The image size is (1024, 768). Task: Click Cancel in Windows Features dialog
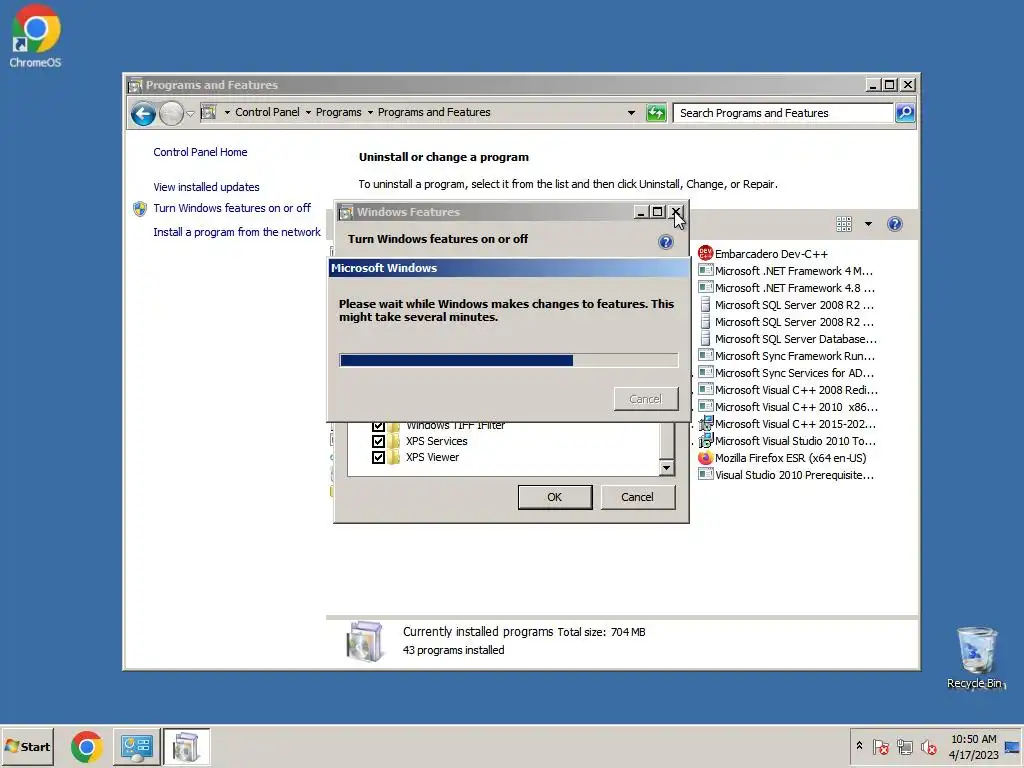pyautogui.click(x=637, y=497)
